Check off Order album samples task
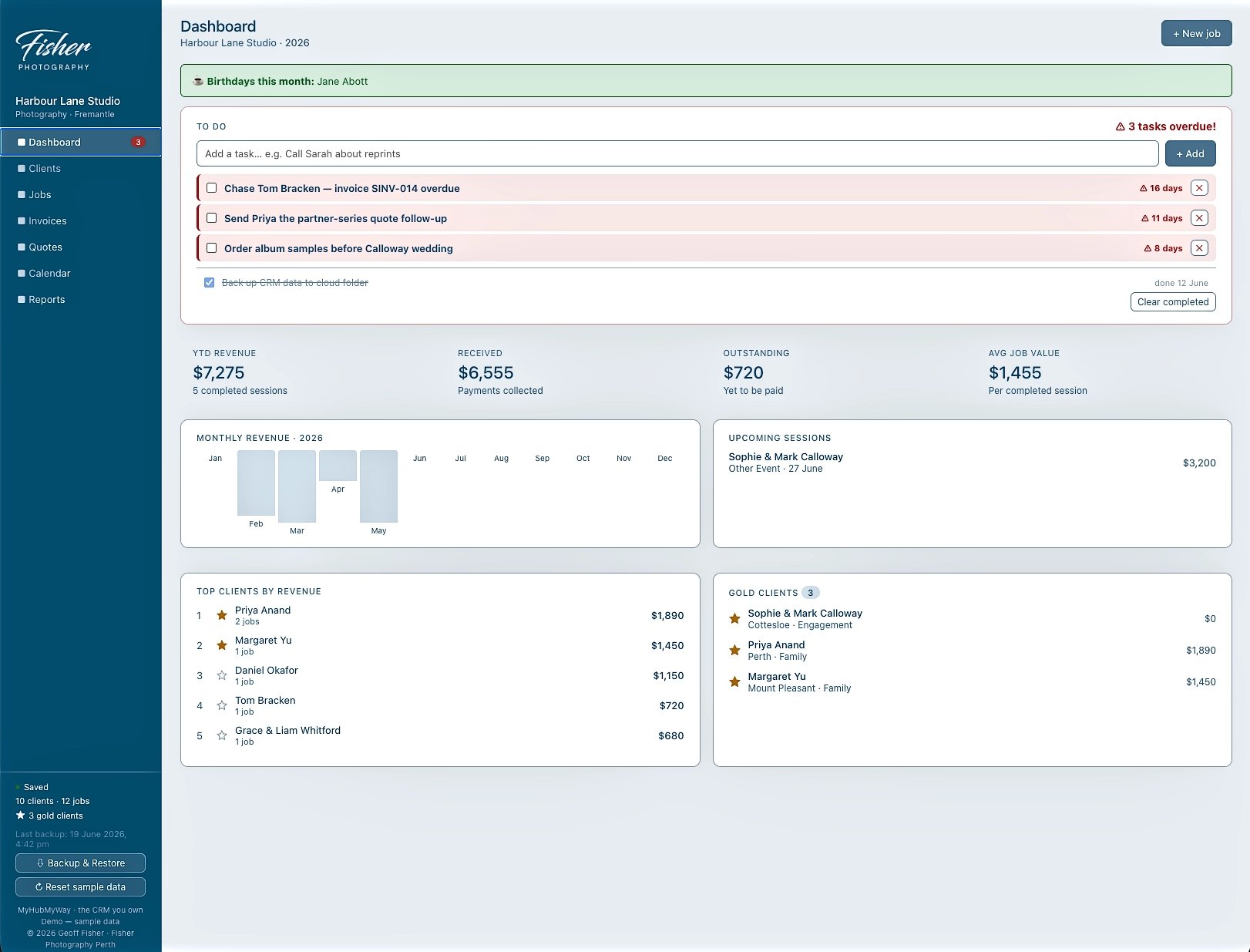This screenshot has height=952, width=1250. (211, 248)
